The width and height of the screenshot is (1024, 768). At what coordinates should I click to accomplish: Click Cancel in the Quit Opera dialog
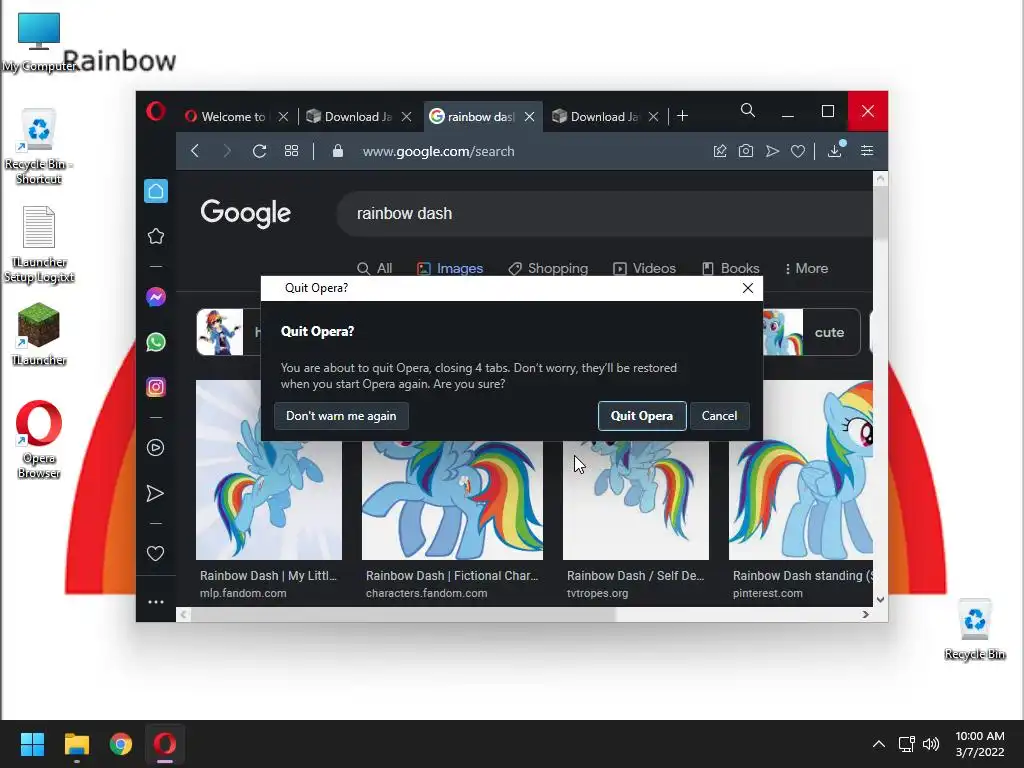click(719, 416)
